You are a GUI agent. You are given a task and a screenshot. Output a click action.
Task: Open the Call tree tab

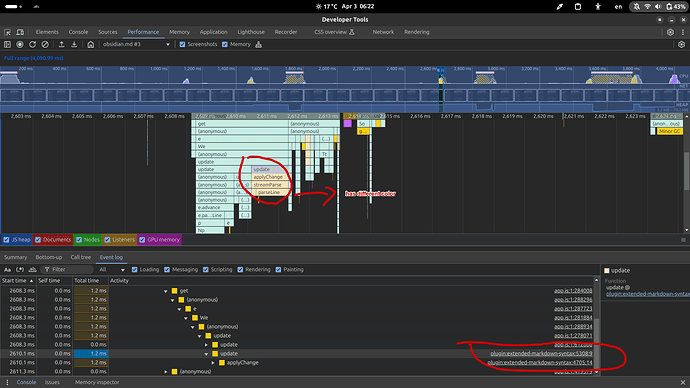click(x=81, y=257)
